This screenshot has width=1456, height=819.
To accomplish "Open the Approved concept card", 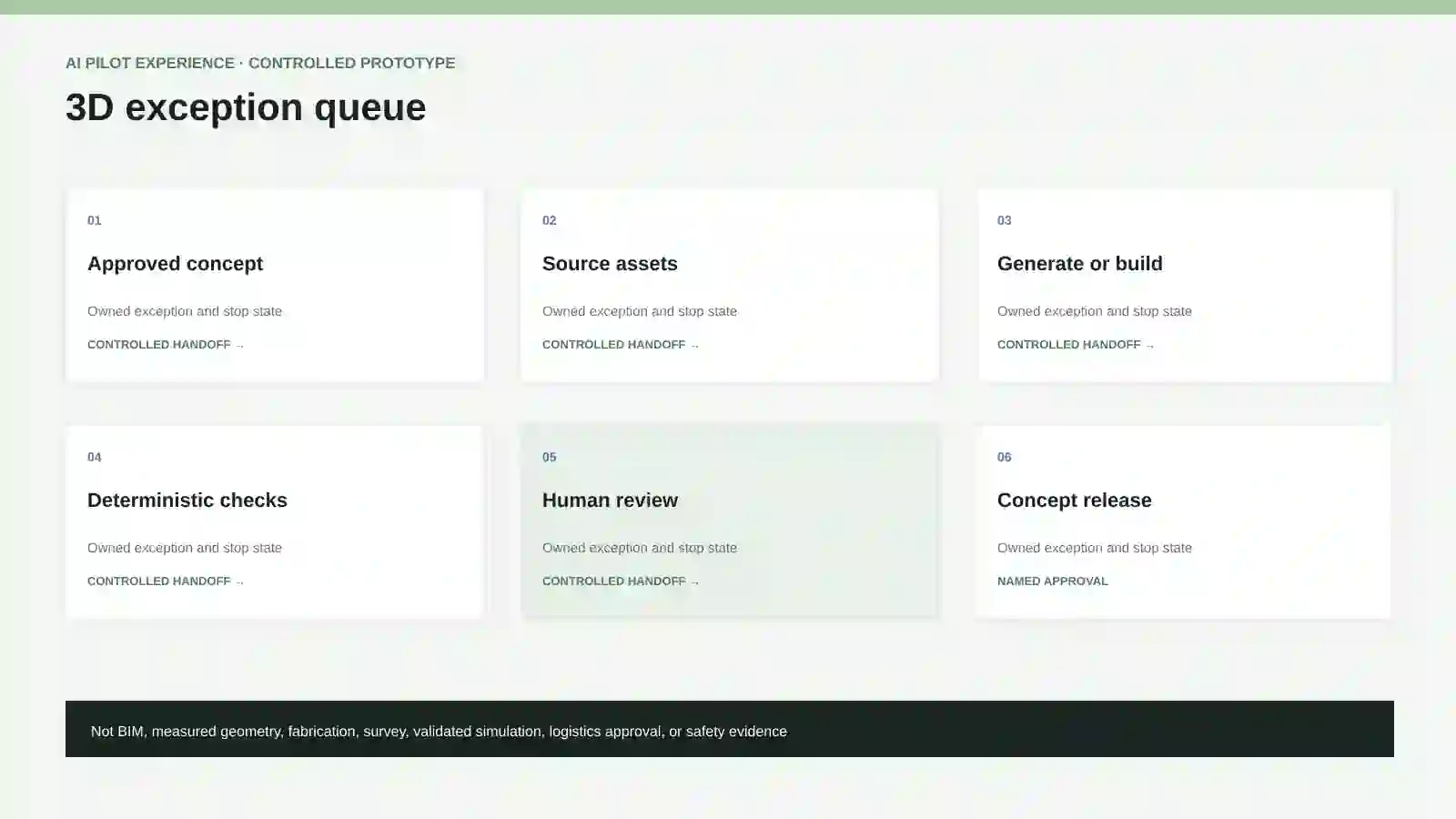I will pyautogui.click(x=275, y=285).
